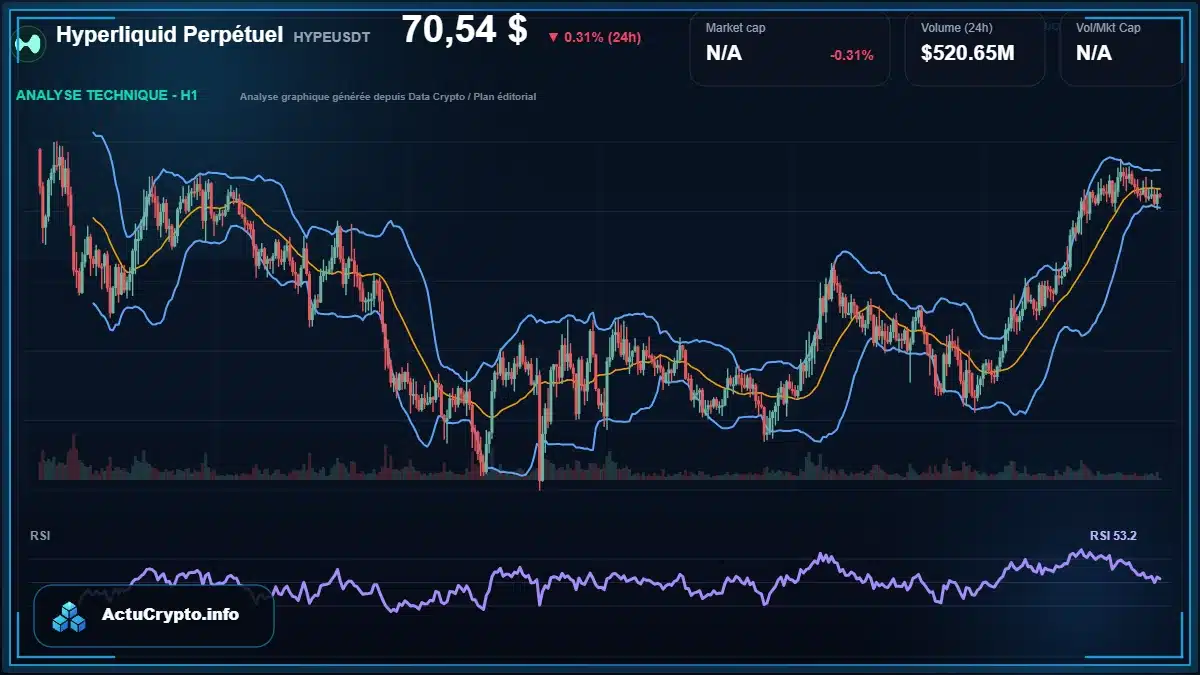Click the Hyperliquid Perpétuel title
The width and height of the screenshot is (1200, 675).
pos(169,35)
